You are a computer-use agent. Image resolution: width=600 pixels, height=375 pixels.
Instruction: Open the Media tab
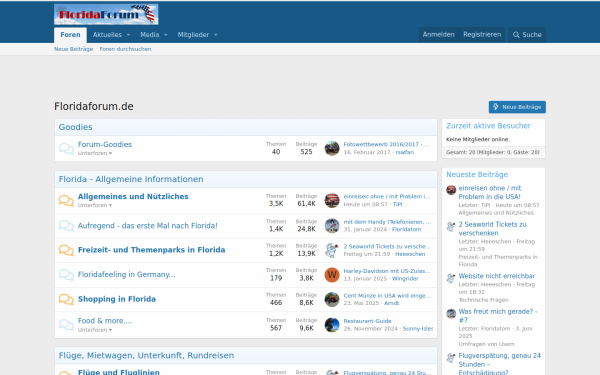point(150,35)
